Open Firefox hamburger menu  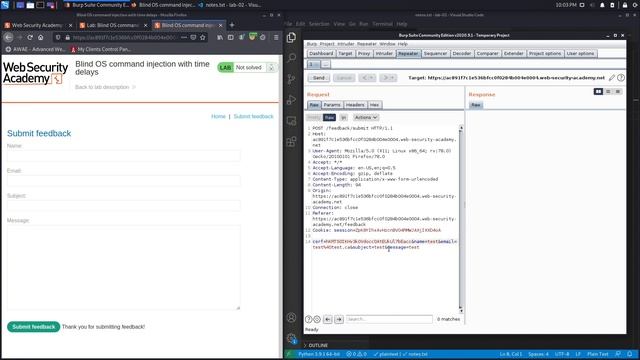tap(276, 37)
